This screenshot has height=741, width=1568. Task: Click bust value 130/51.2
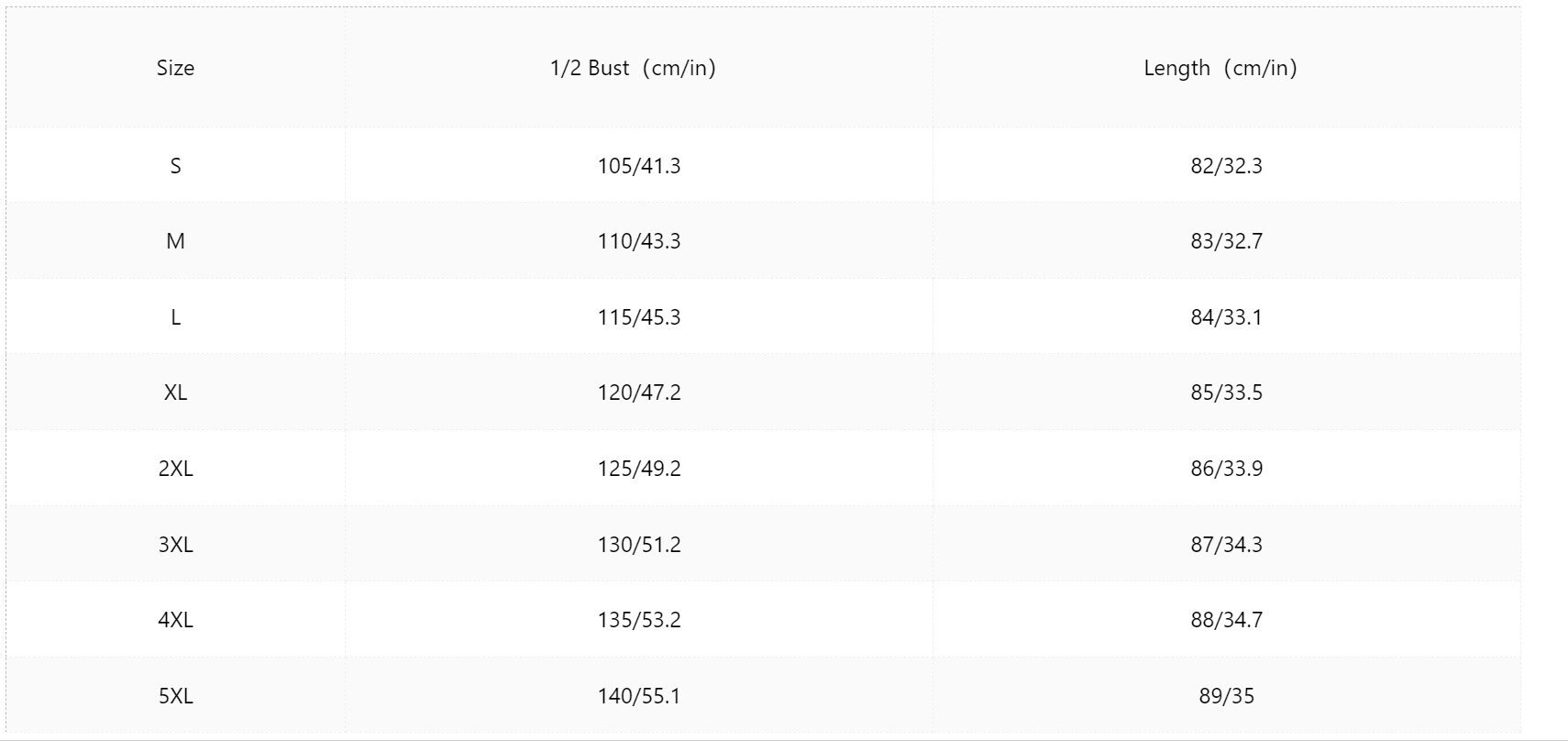(639, 545)
